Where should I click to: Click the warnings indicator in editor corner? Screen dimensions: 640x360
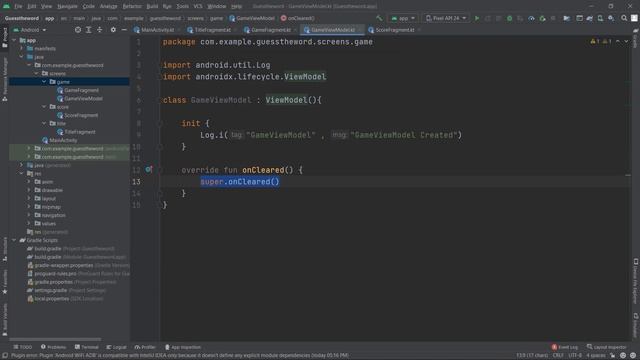[x=600, y=42]
